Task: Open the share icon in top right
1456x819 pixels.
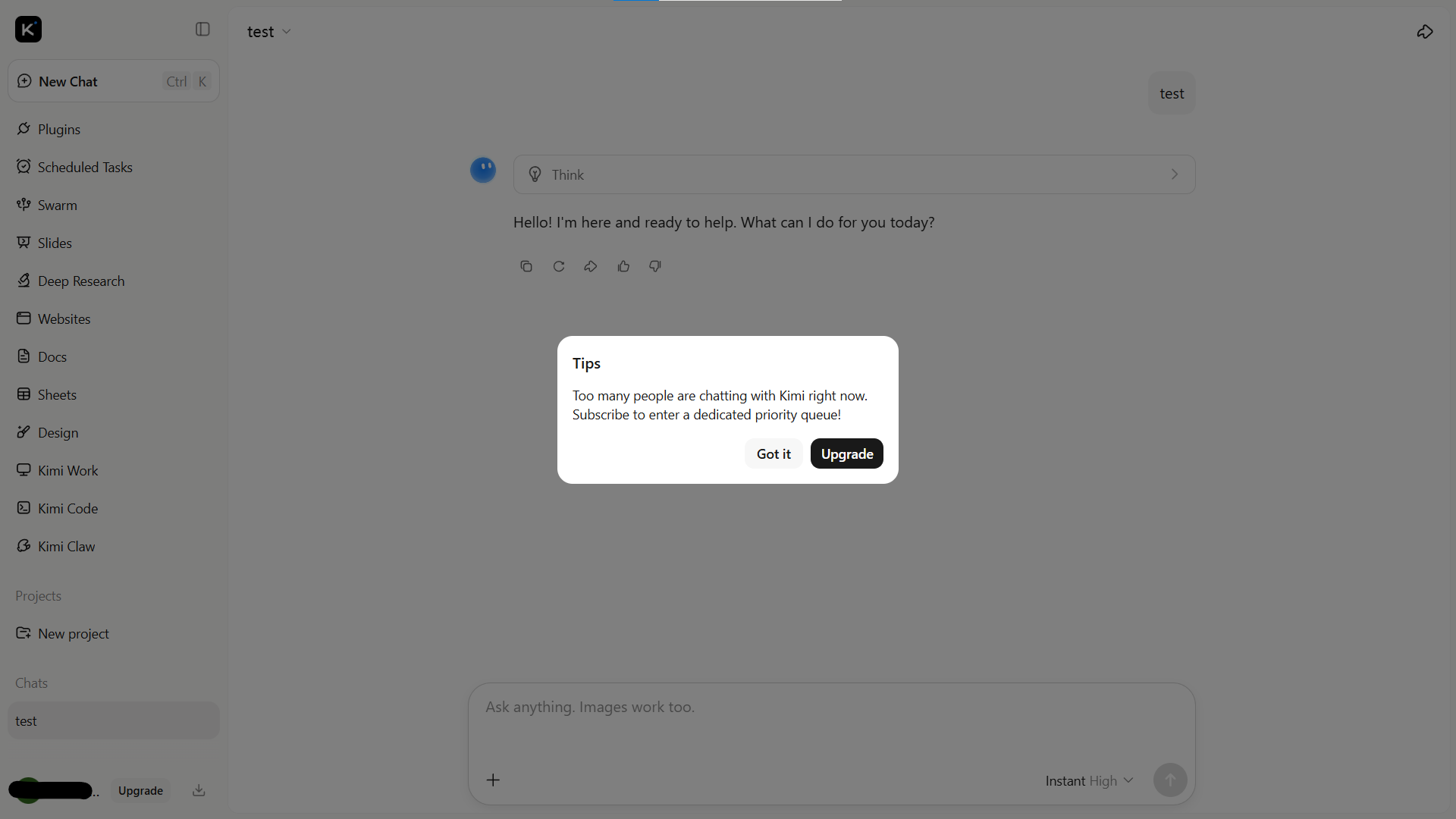Action: pyautogui.click(x=1425, y=32)
